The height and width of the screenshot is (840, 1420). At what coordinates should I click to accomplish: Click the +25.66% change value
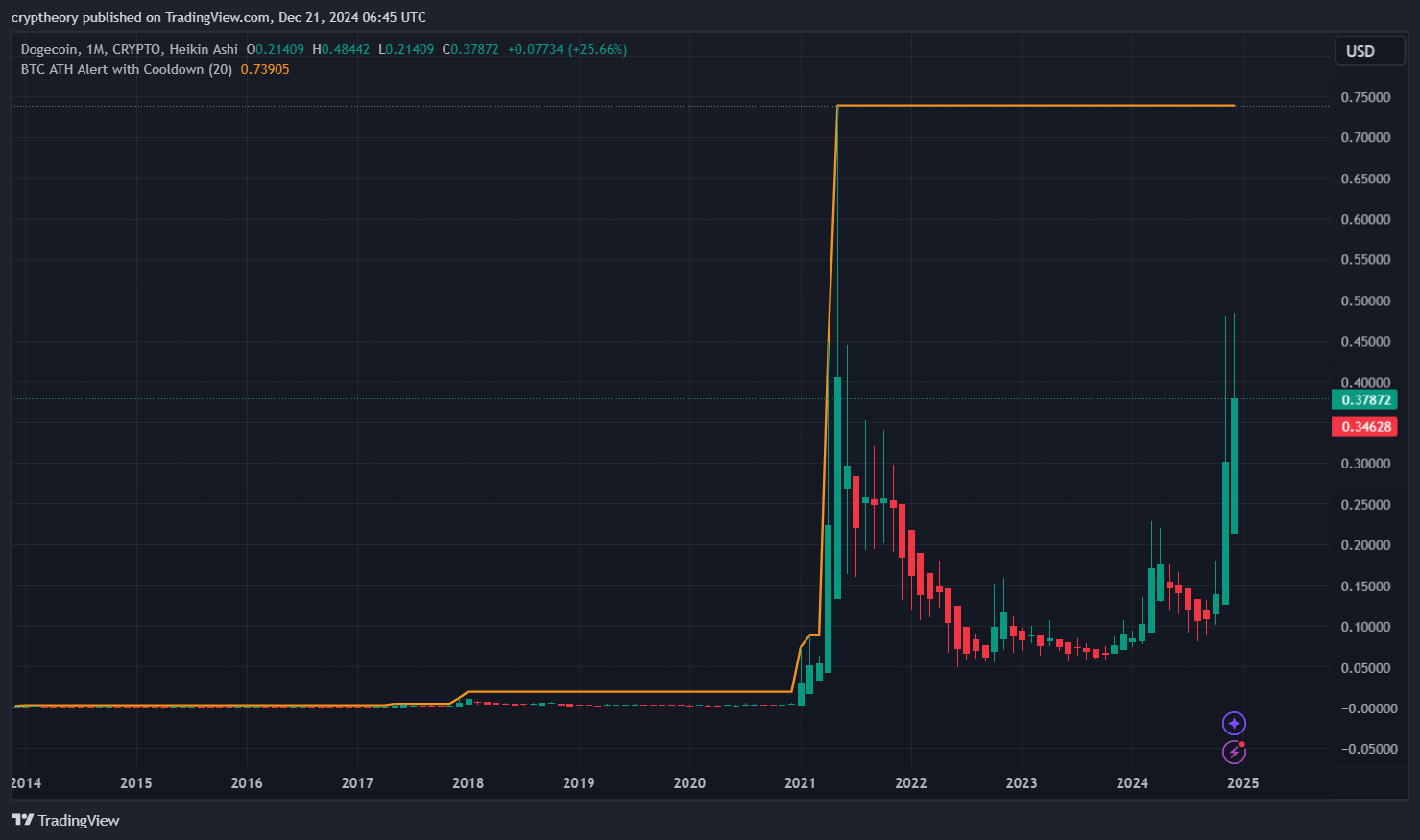[597, 49]
